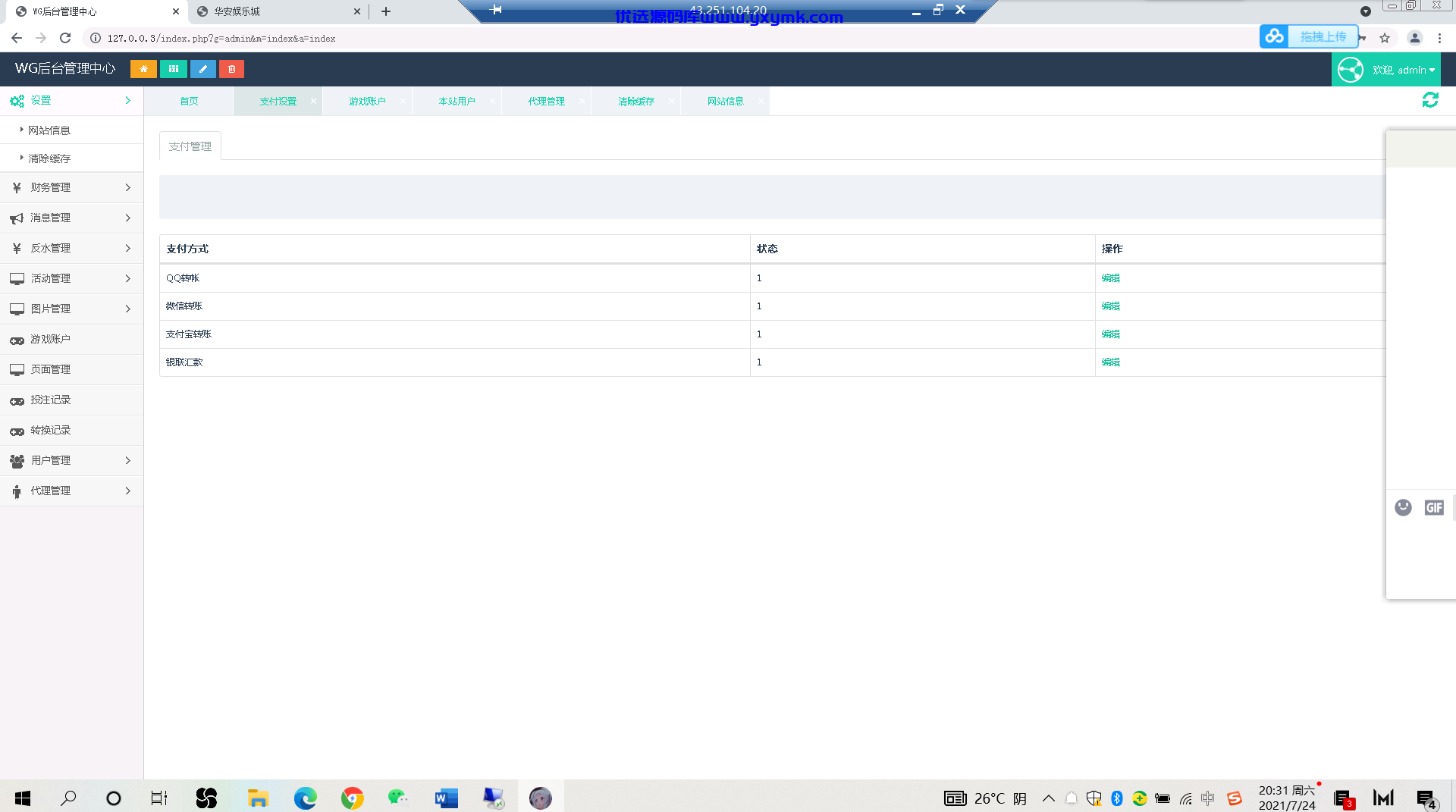
Task: Click the browser address bar
Action: click(x=675, y=38)
